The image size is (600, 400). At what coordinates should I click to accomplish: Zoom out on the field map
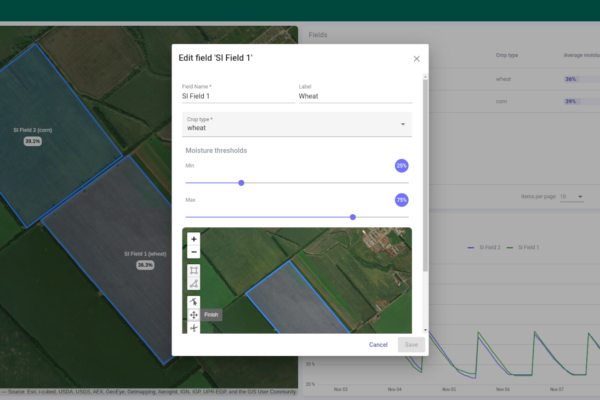click(194, 252)
